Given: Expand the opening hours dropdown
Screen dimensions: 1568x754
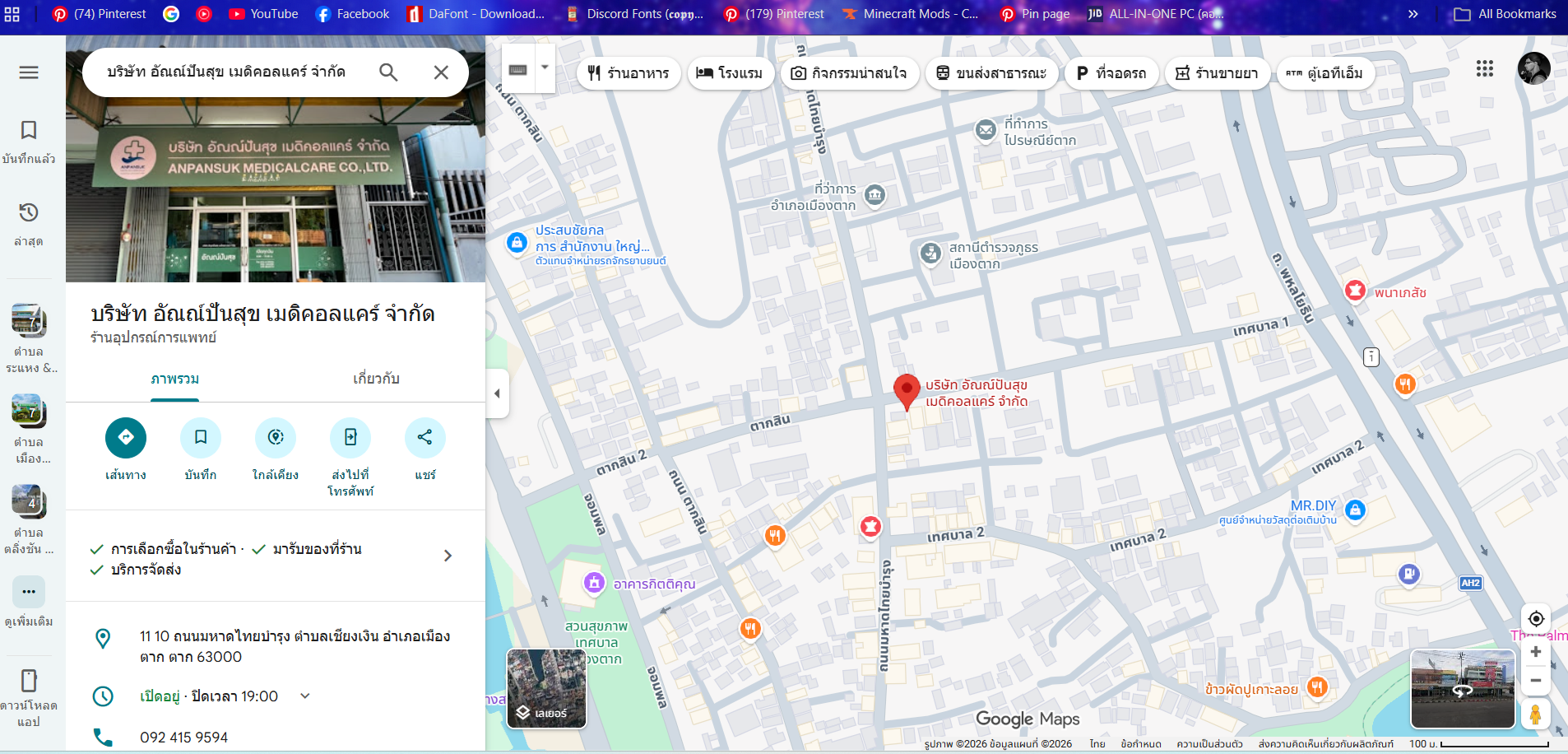Looking at the screenshot, I should (305, 696).
